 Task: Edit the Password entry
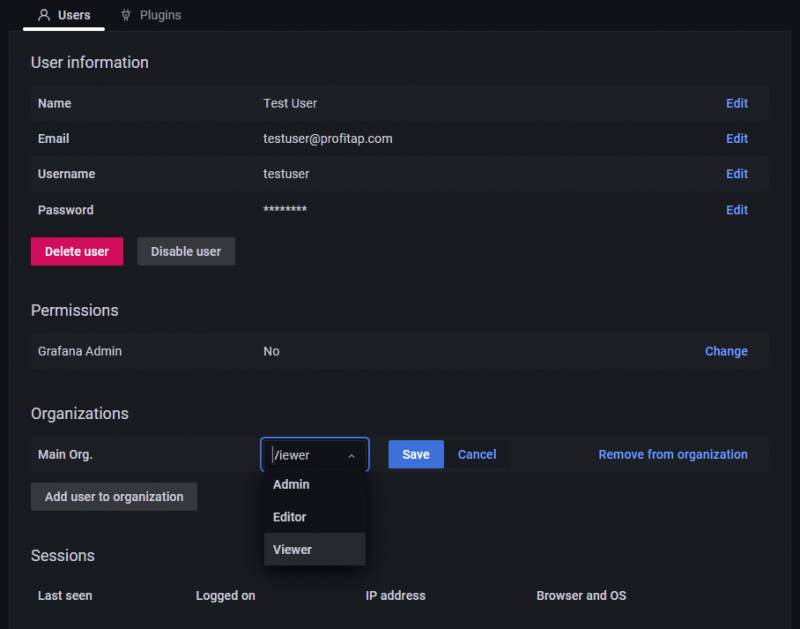(736, 210)
